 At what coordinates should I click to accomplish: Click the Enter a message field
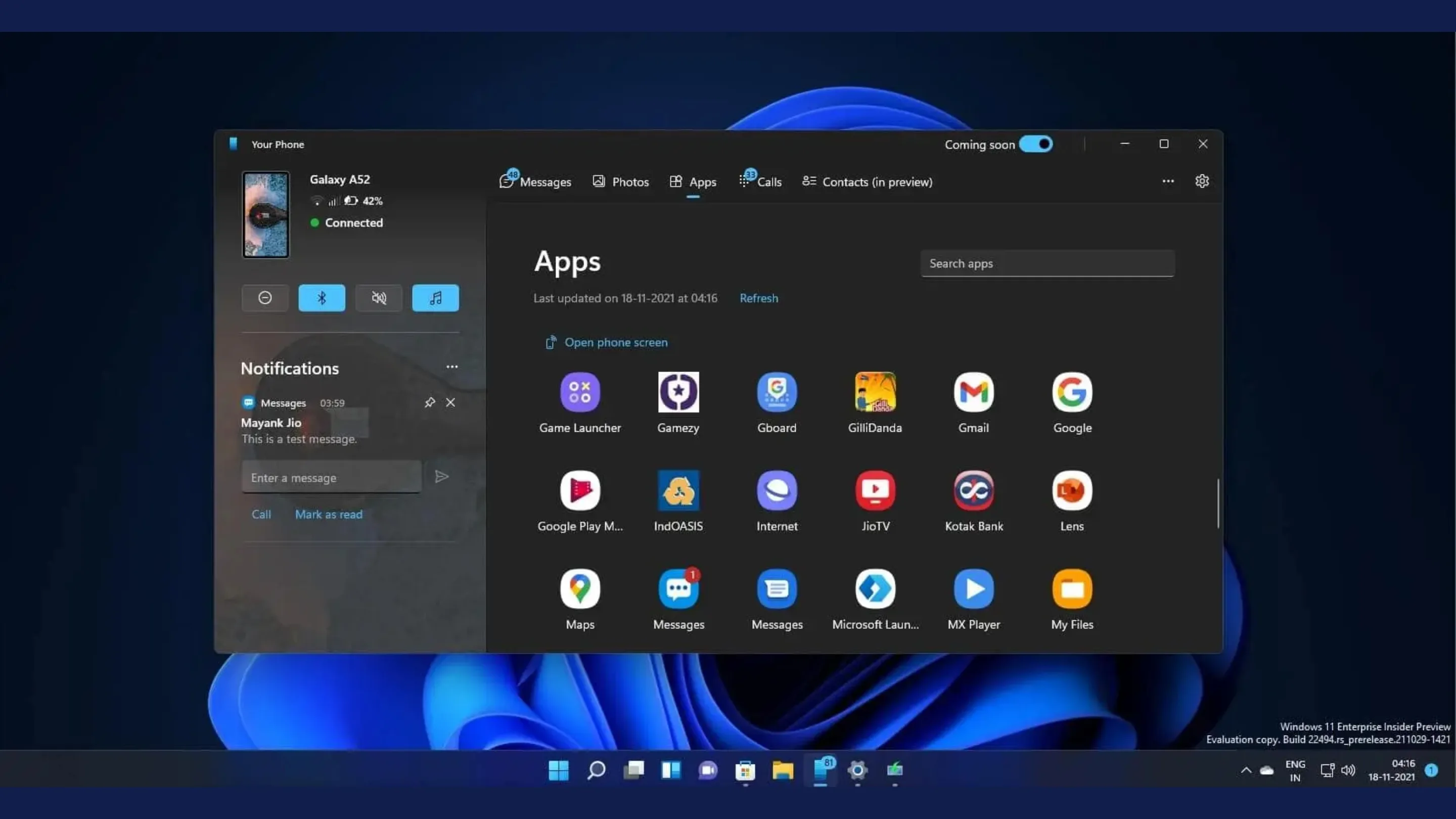click(332, 477)
